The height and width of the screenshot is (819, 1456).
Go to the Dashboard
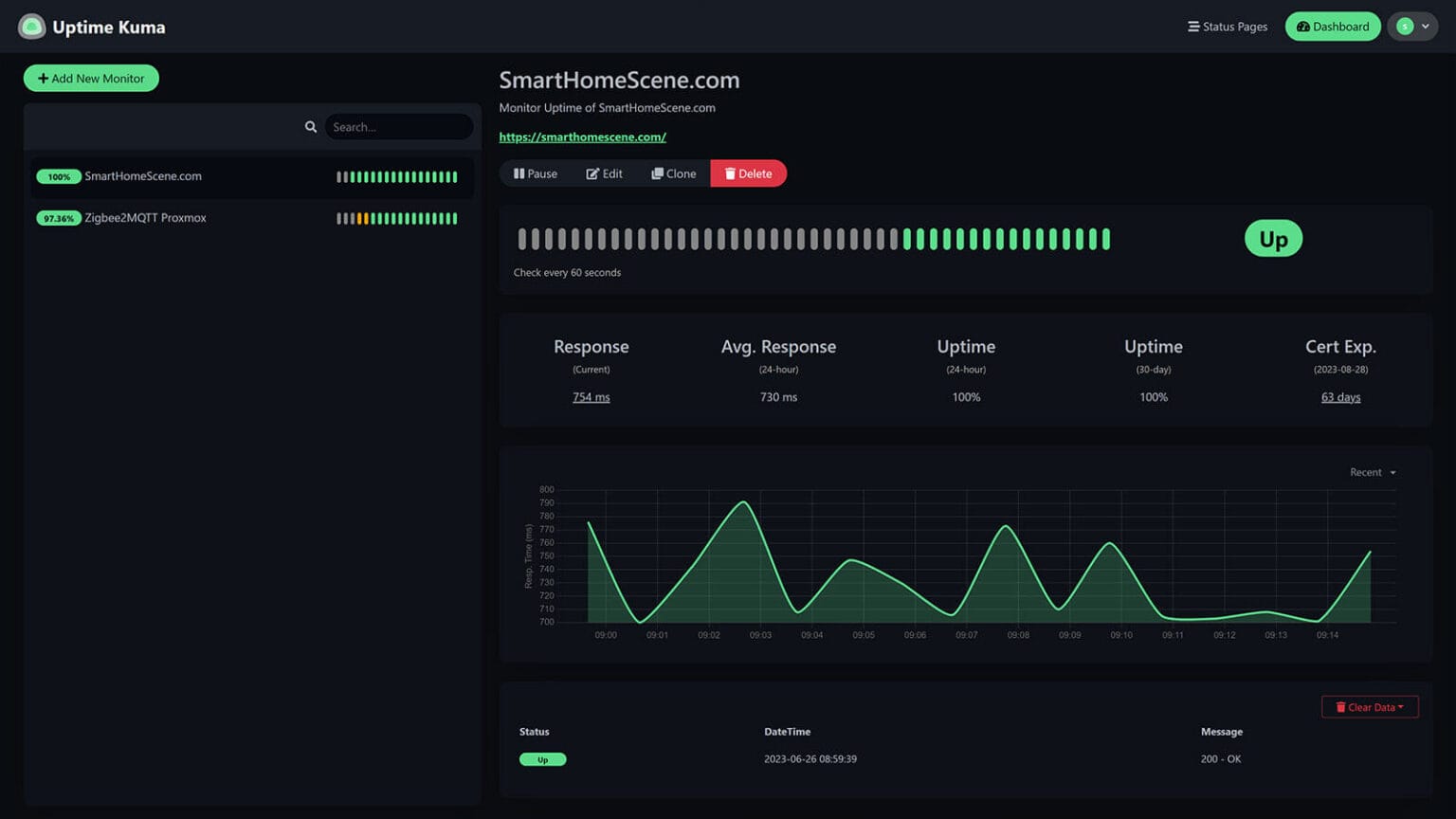click(1333, 27)
